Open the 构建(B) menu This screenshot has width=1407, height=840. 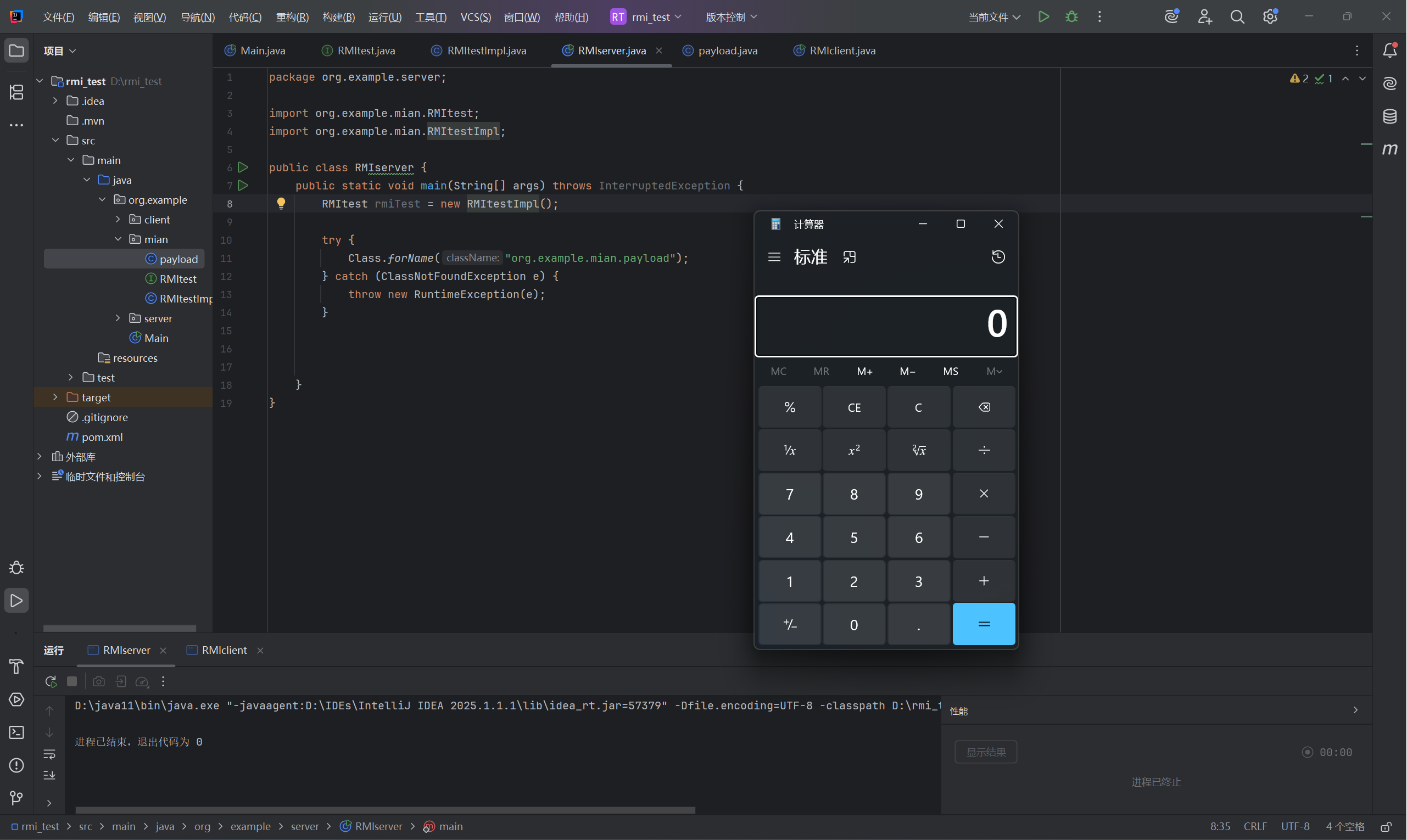coord(339,17)
